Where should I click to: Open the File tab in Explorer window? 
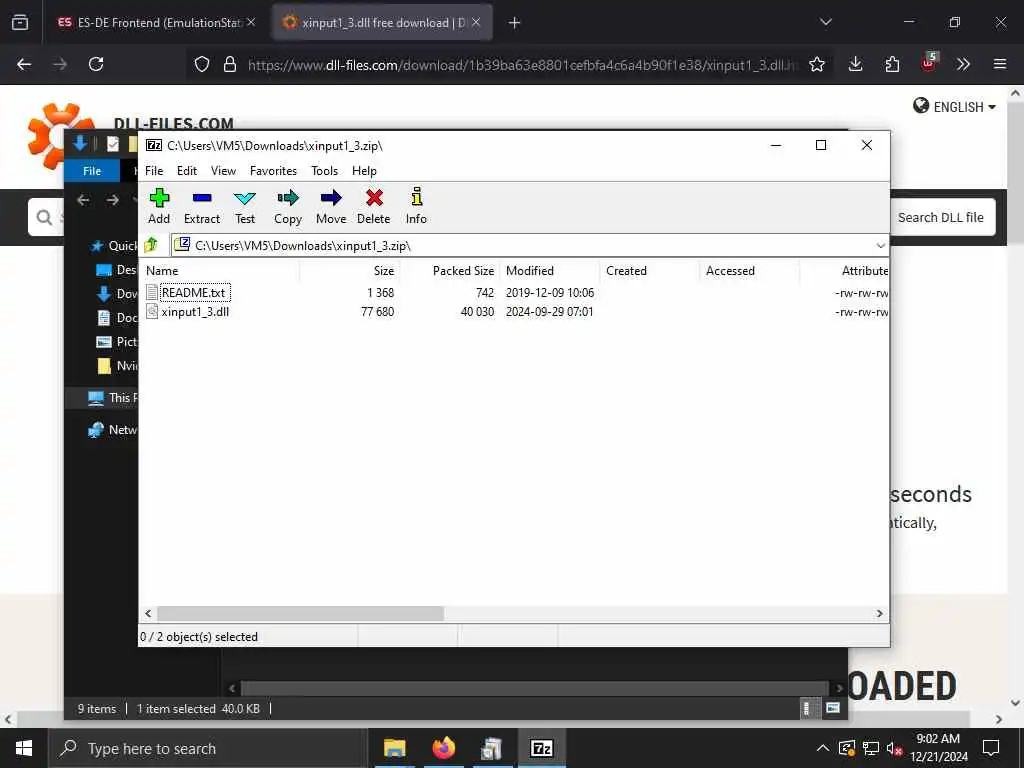pyautogui.click(x=92, y=170)
